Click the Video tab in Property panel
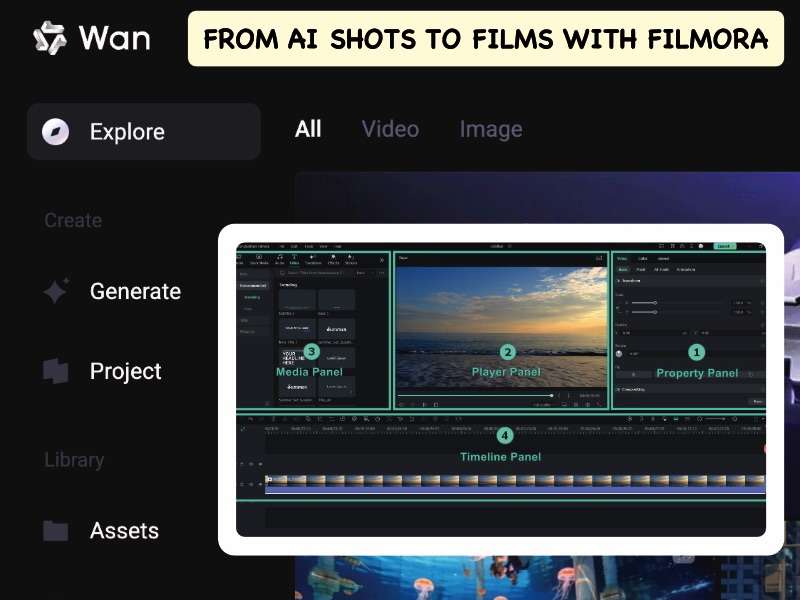Screen dimensions: 800x600 [622, 259]
